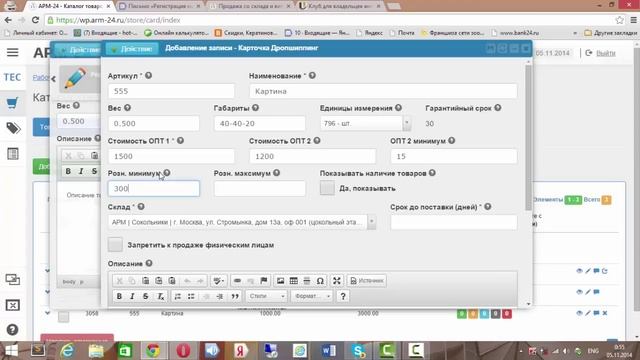Apply block quote from the editor toolbar
Image resolution: width=640 pixels, height=360 pixels.
point(235,296)
